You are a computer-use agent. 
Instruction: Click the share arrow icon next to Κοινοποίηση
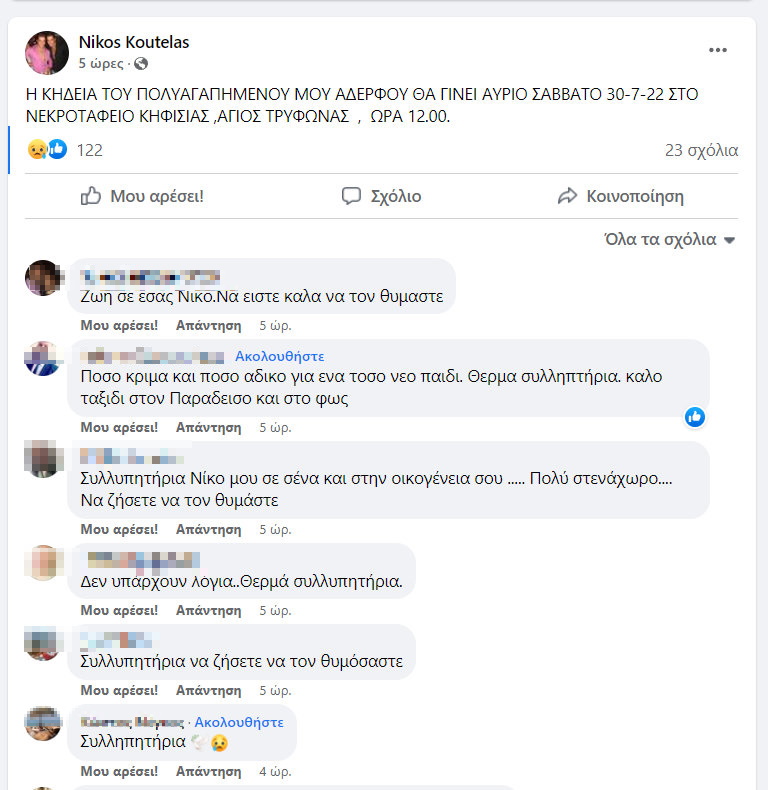(567, 196)
